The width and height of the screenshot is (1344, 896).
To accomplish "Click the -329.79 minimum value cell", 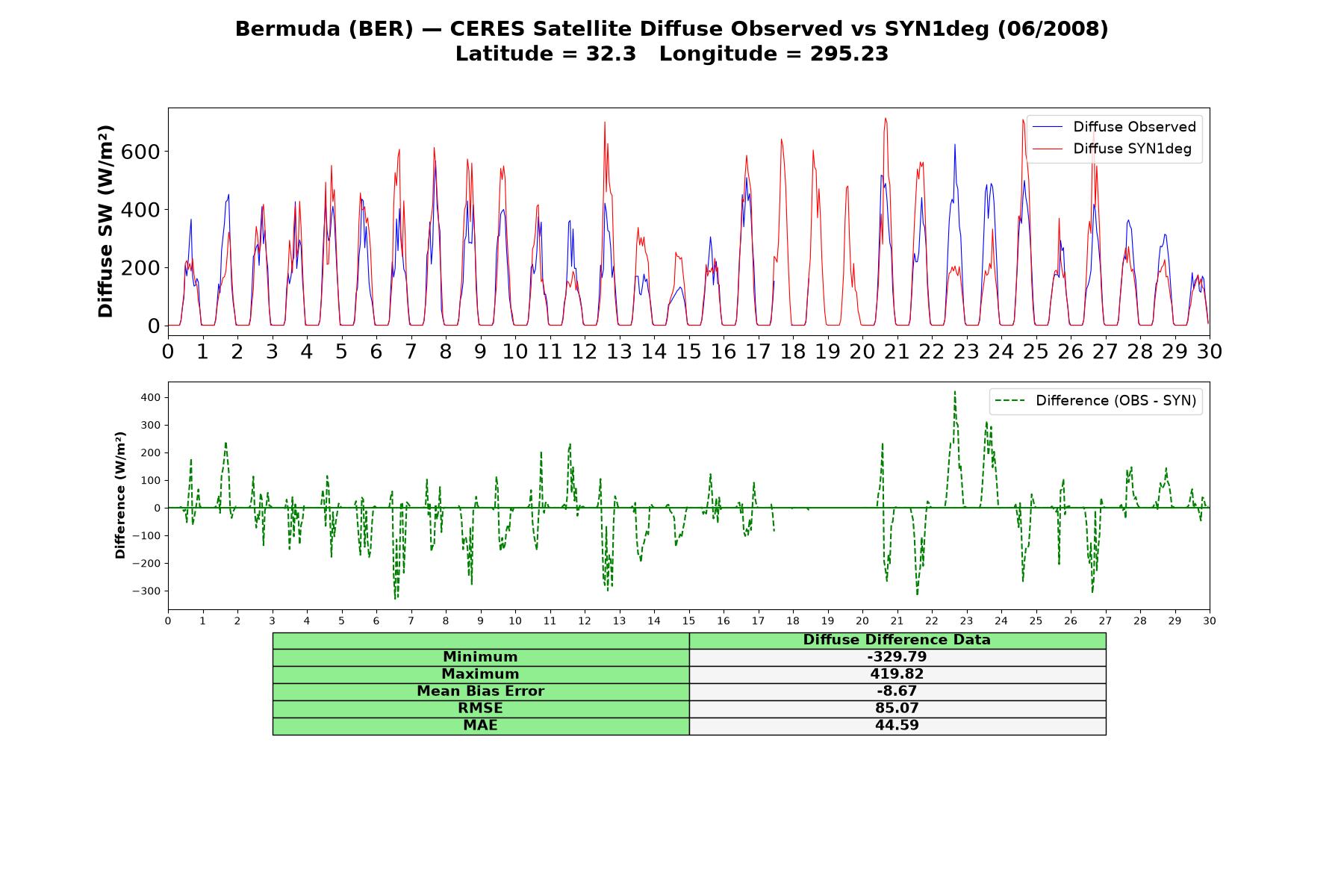I will [897, 657].
